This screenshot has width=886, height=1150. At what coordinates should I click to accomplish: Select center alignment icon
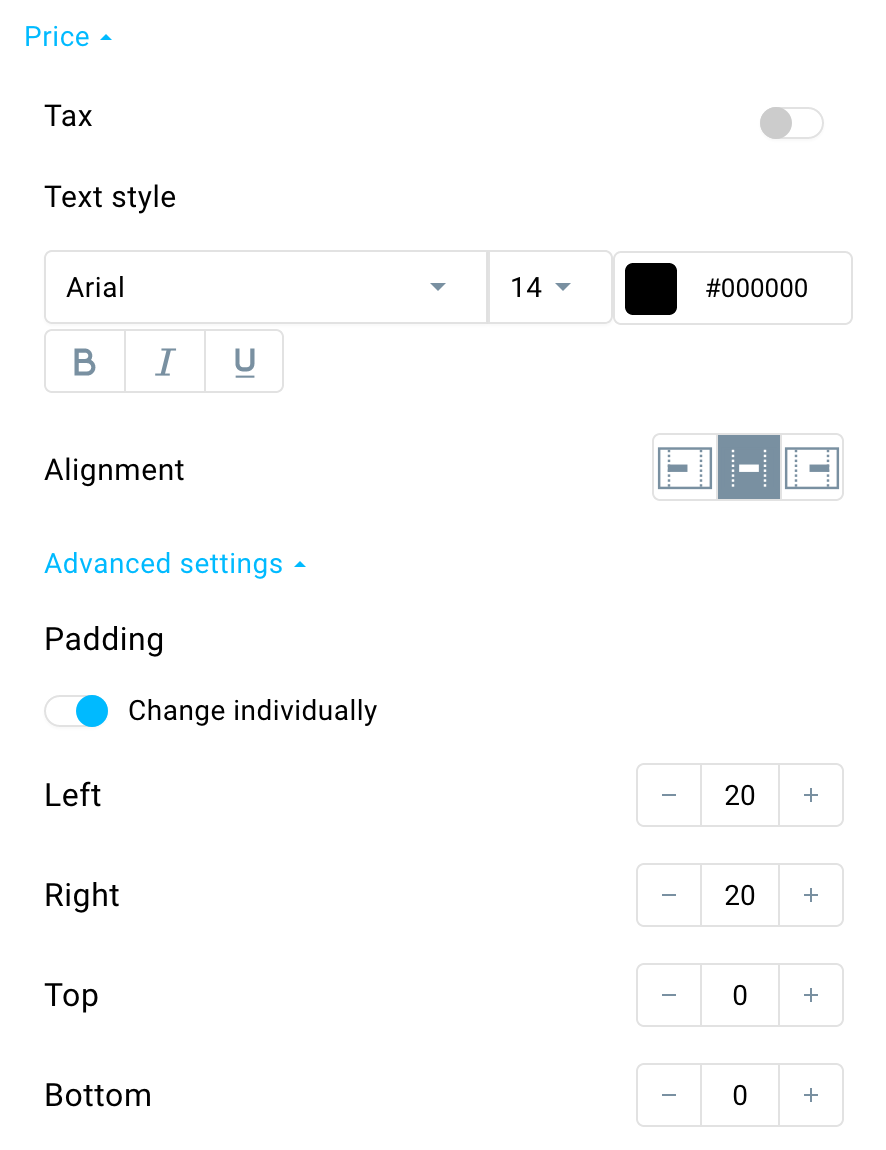[749, 467]
